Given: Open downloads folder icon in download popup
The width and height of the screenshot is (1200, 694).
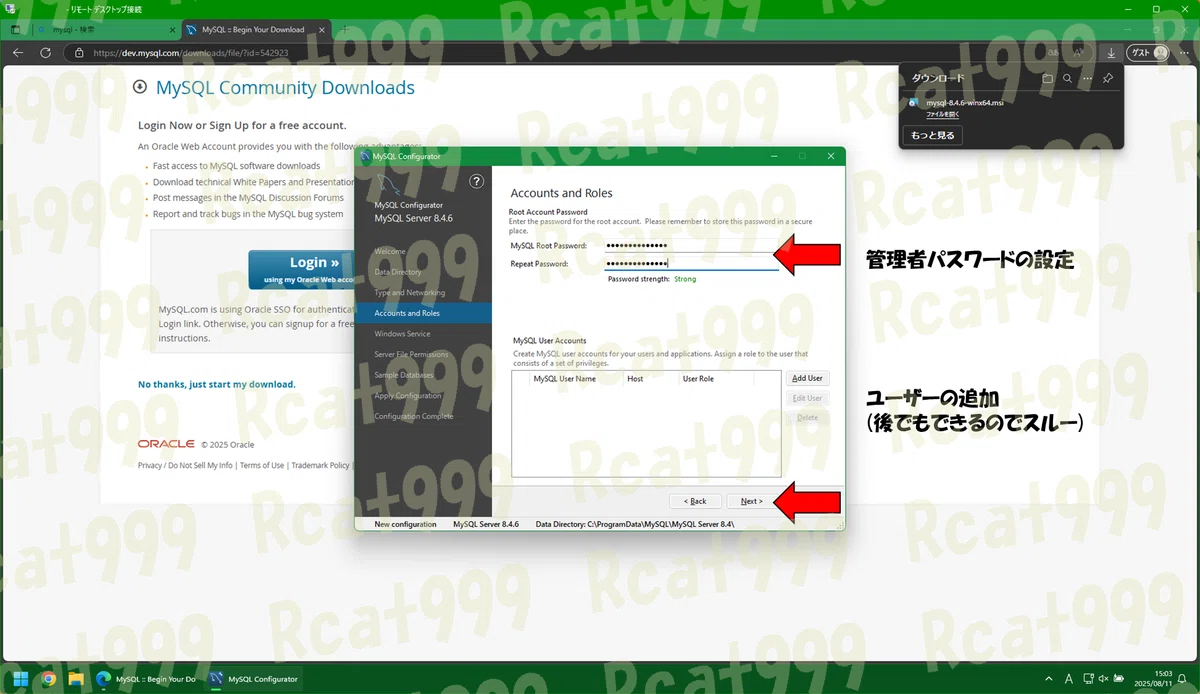Looking at the screenshot, I should coord(1047,78).
